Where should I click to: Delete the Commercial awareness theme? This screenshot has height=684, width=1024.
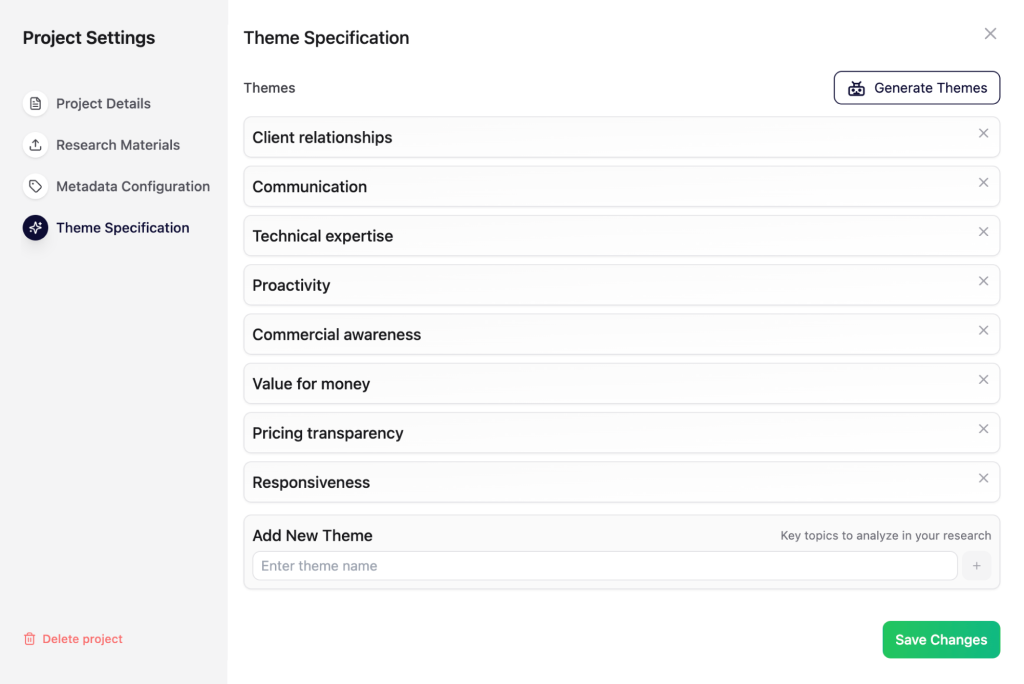983,331
